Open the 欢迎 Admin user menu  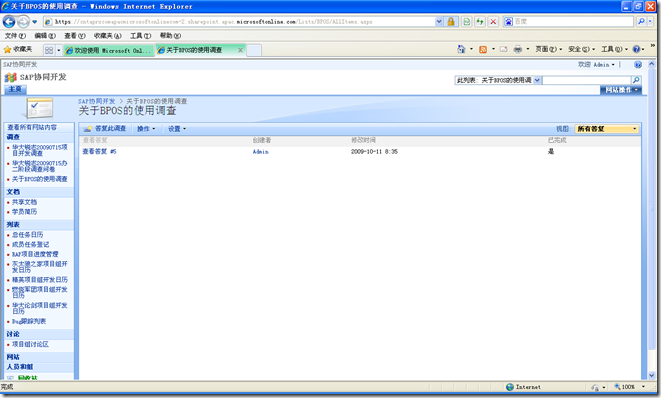point(596,65)
